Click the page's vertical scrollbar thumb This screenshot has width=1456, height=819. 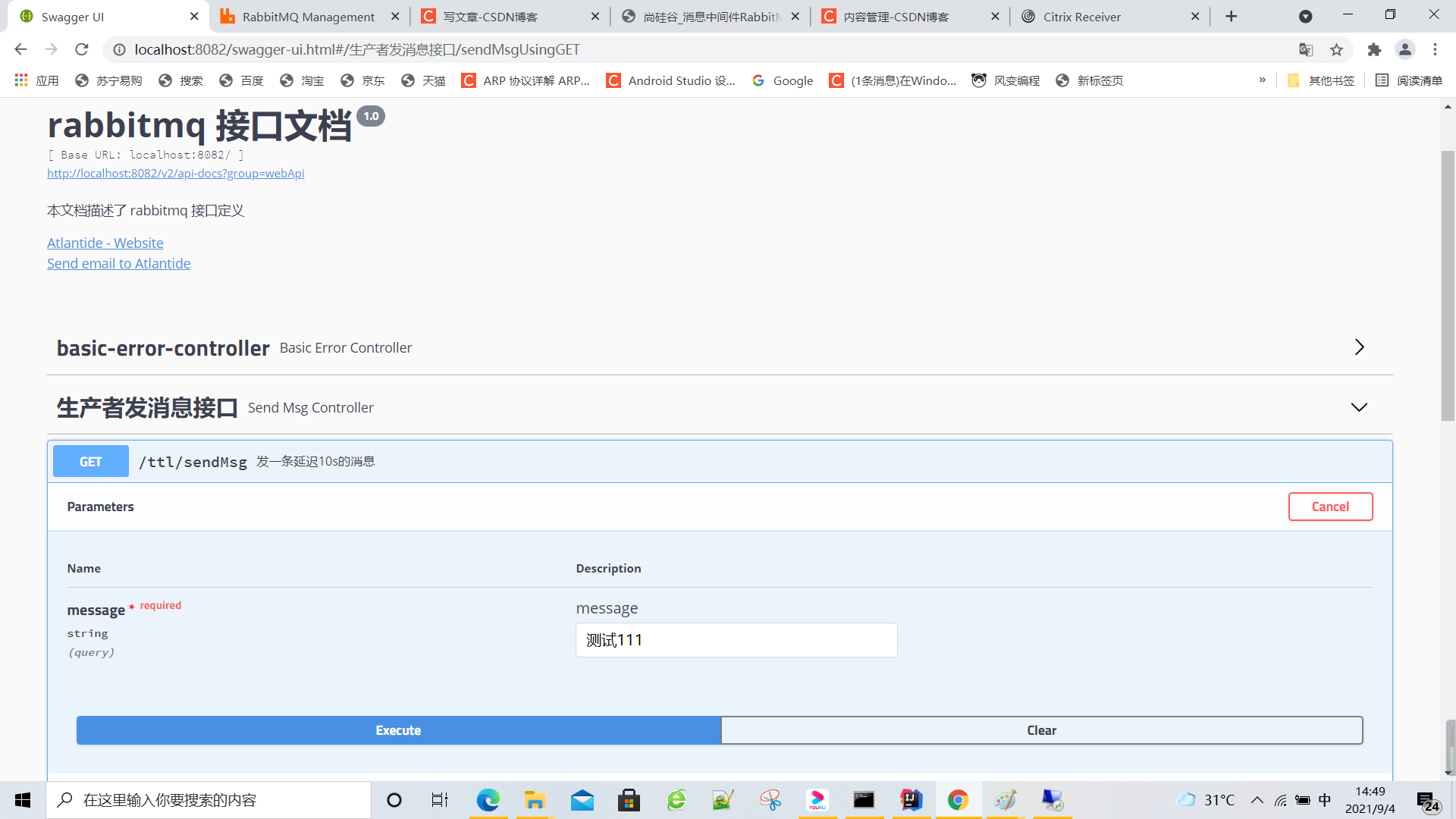[x=1448, y=284]
